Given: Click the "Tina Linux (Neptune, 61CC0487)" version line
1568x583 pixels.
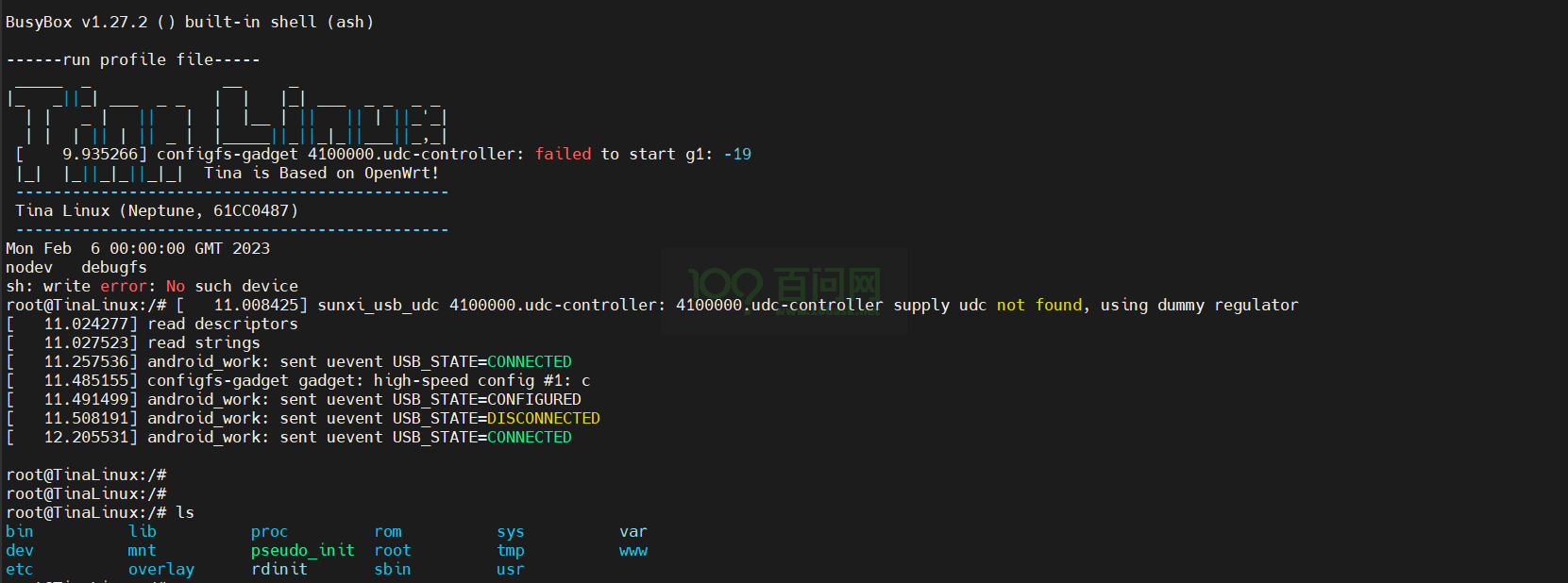Looking at the screenshot, I should coord(157,210).
